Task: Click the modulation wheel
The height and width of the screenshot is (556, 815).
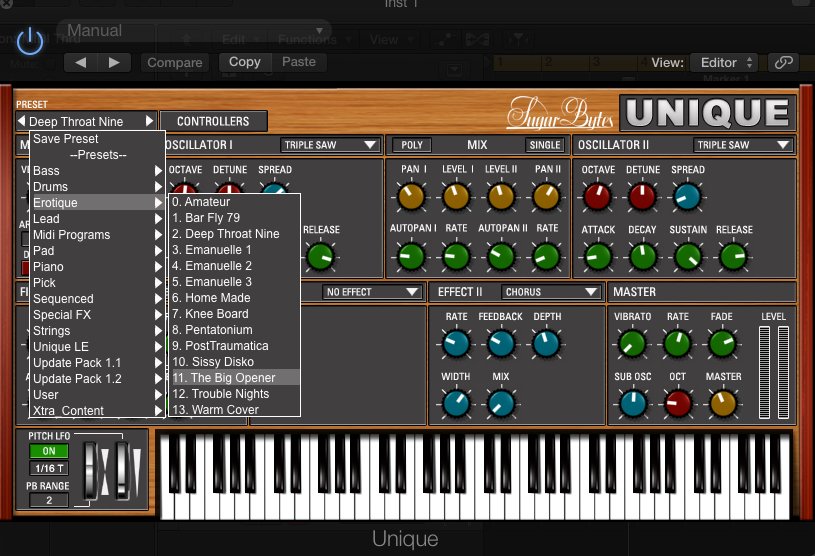Action: point(123,471)
